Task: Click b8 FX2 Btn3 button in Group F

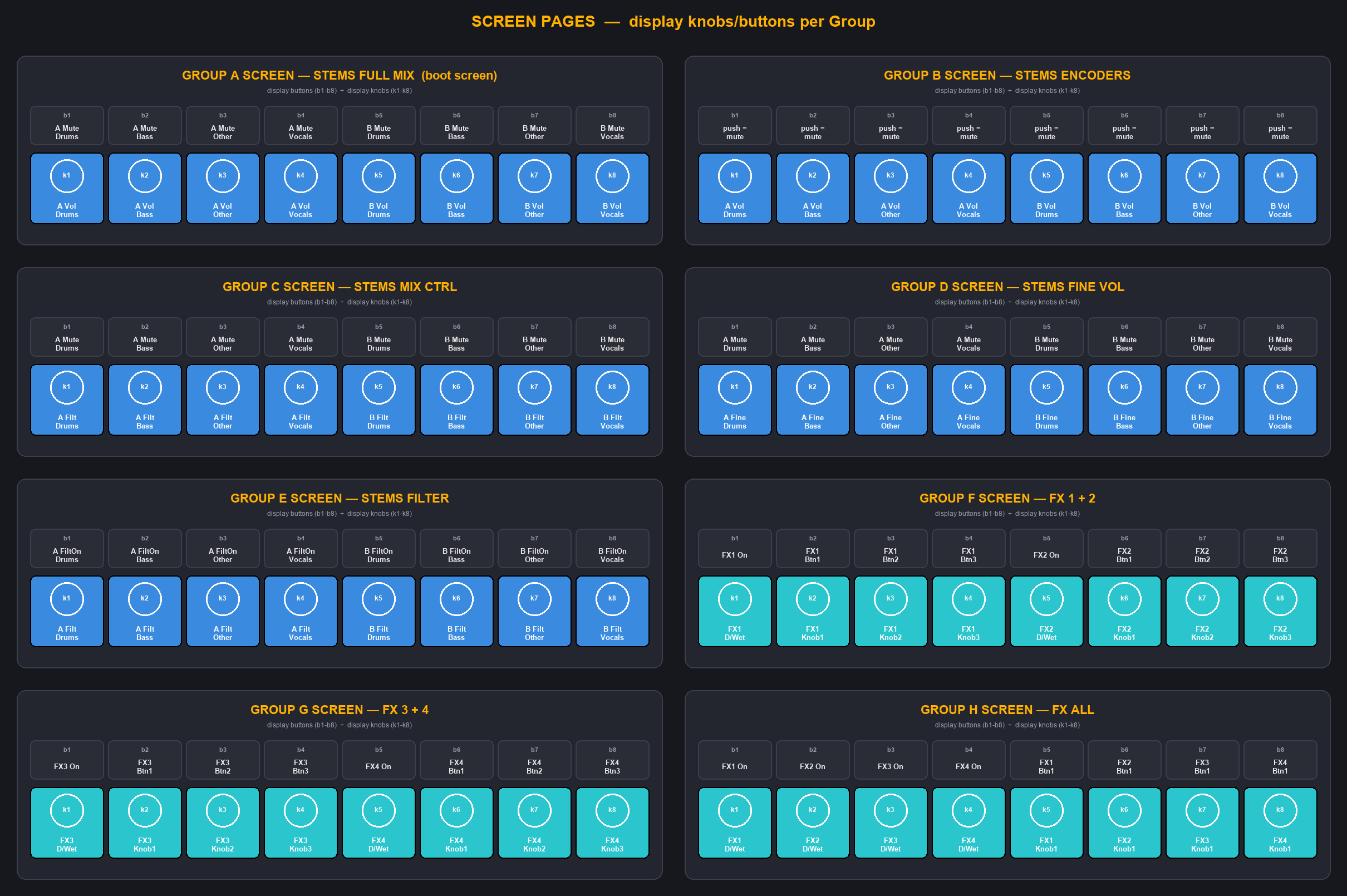Action: (1280, 548)
